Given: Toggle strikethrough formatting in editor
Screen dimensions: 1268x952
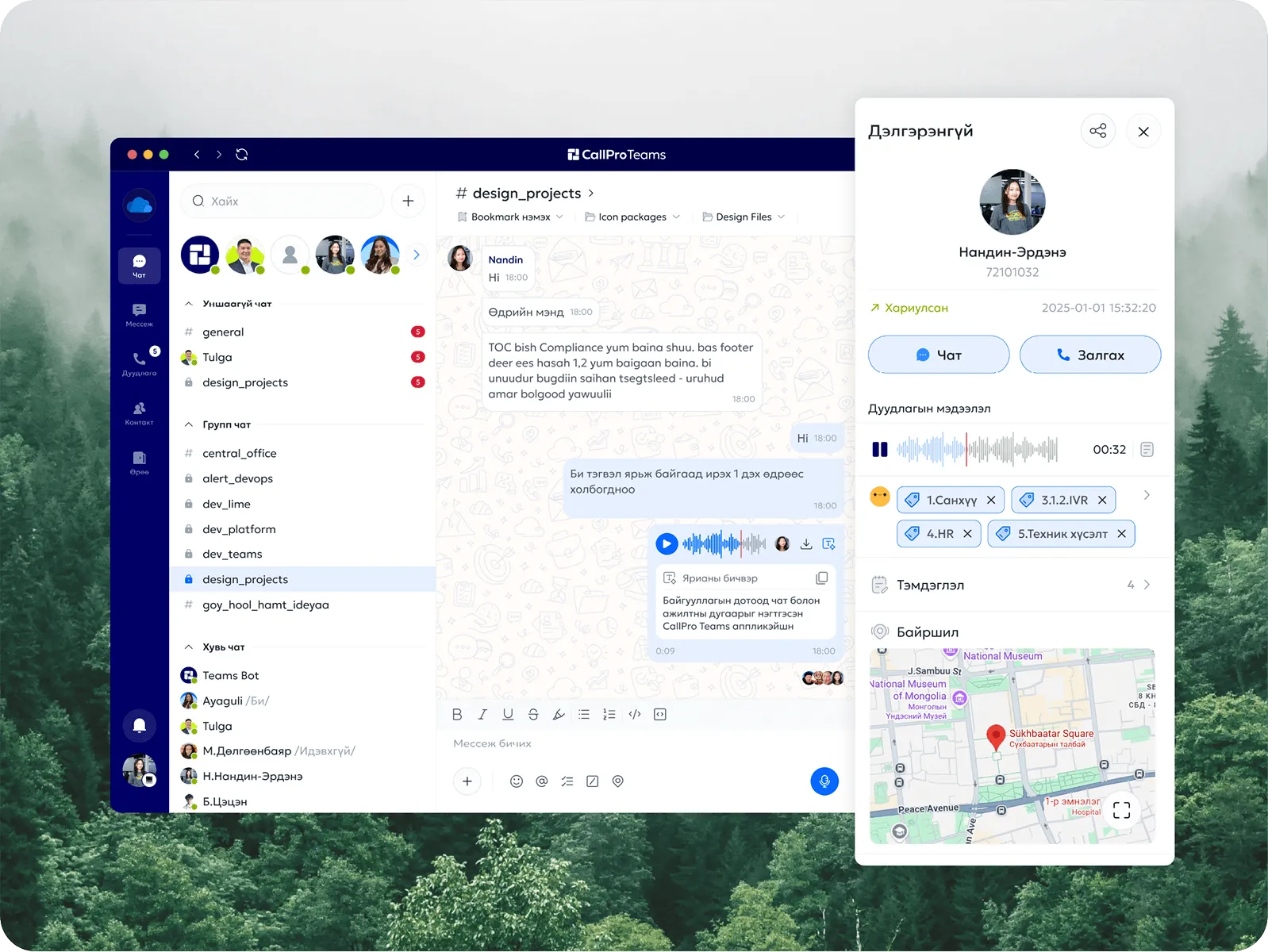Looking at the screenshot, I should [533, 715].
